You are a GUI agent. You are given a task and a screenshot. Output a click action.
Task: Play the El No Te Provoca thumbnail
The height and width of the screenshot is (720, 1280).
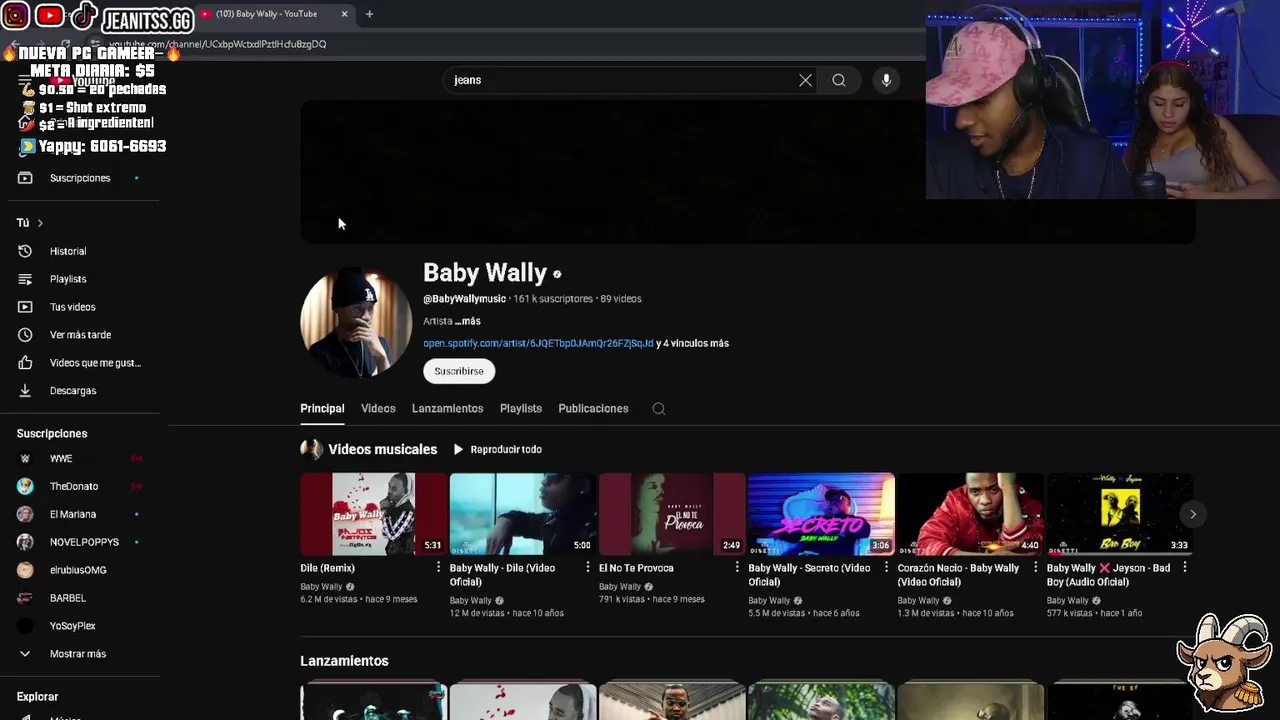point(672,514)
